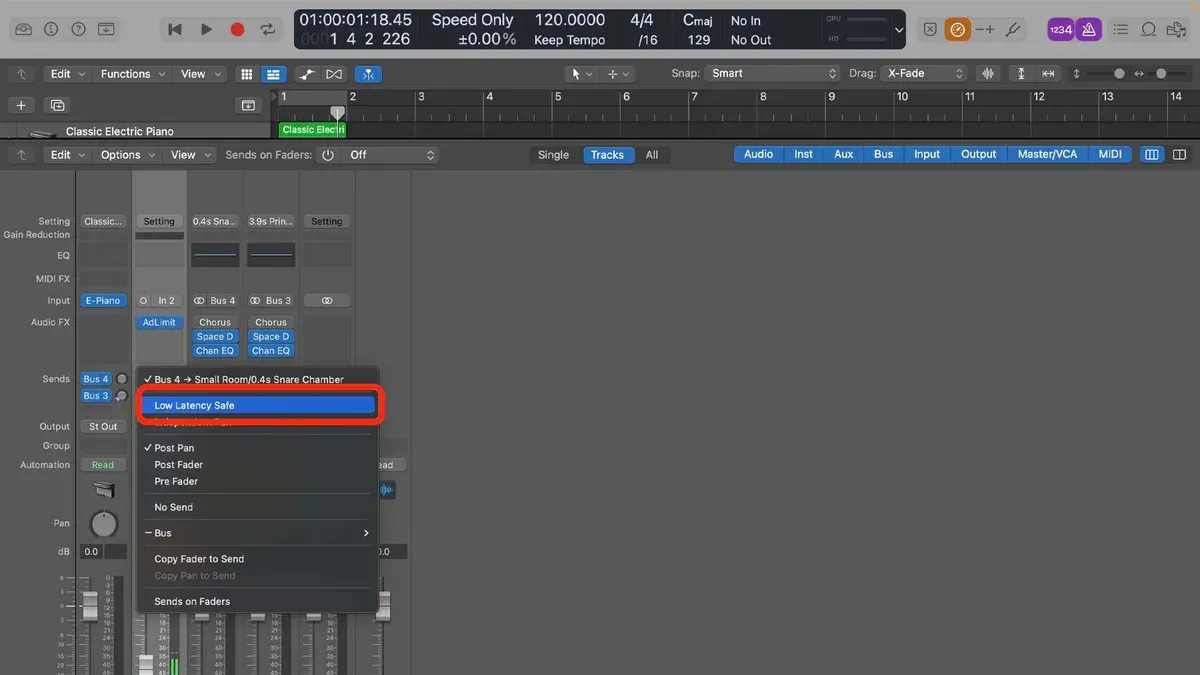Click the grid view icon in Tracks toolbar
The width and height of the screenshot is (1200, 675).
coord(247,74)
